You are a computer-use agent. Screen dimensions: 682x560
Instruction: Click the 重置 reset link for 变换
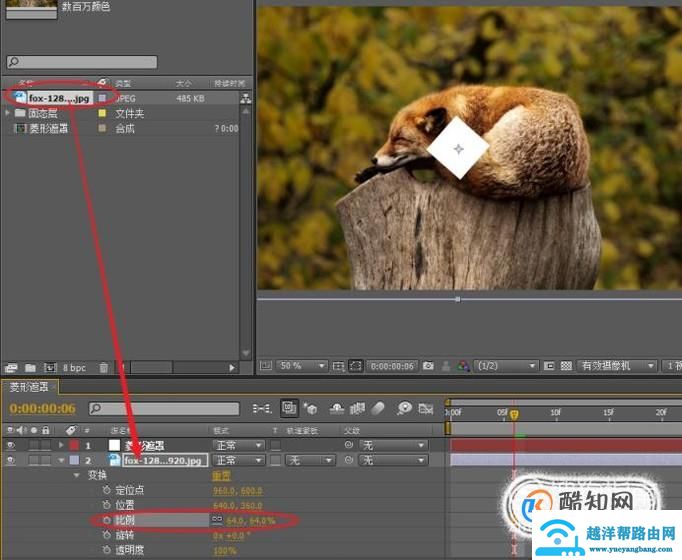[x=221, y=476]
